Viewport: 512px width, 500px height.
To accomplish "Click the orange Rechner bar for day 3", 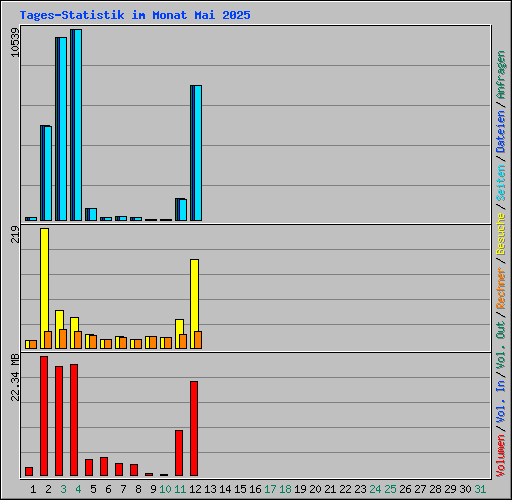I will tap(63, 339).
